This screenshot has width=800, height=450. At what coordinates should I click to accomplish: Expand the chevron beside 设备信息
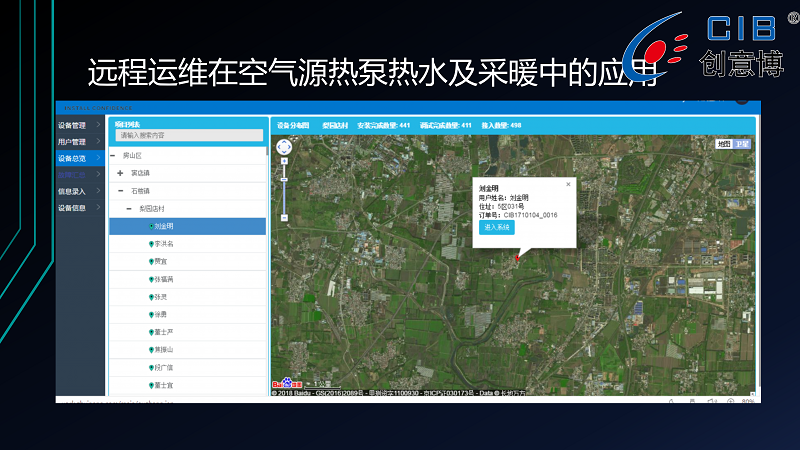[98, 207]
